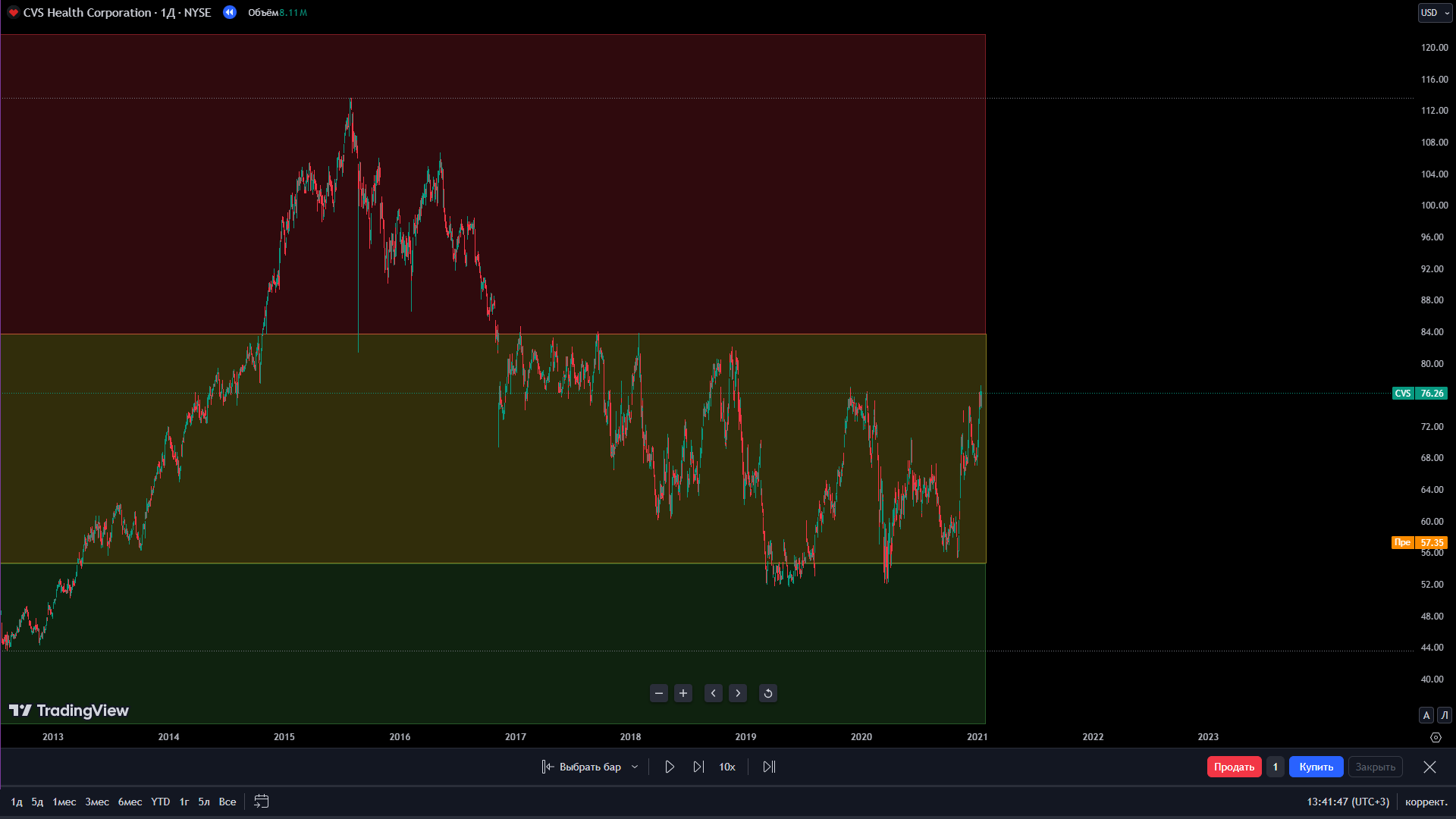
Task: Toggle logarithmic scale Л button
Action: [x=1445, y=715]
